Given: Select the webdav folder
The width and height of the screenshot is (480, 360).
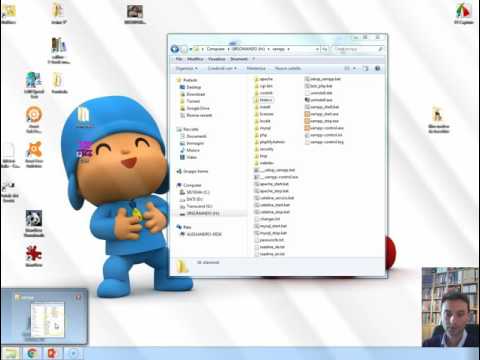Looking at the screenshot, I should [264, 163].
